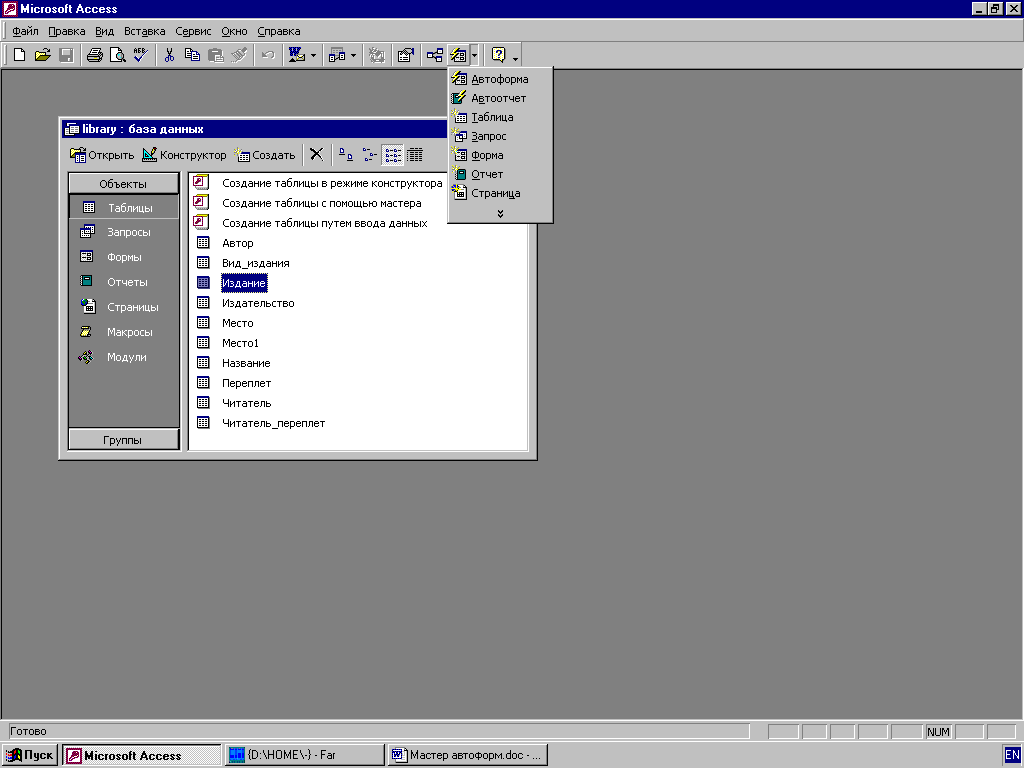The height and width of the screenshot is (768, 1024).
Task: Click the New Object AutoForm toolbar icon
Action: click(x=458, y=56)
